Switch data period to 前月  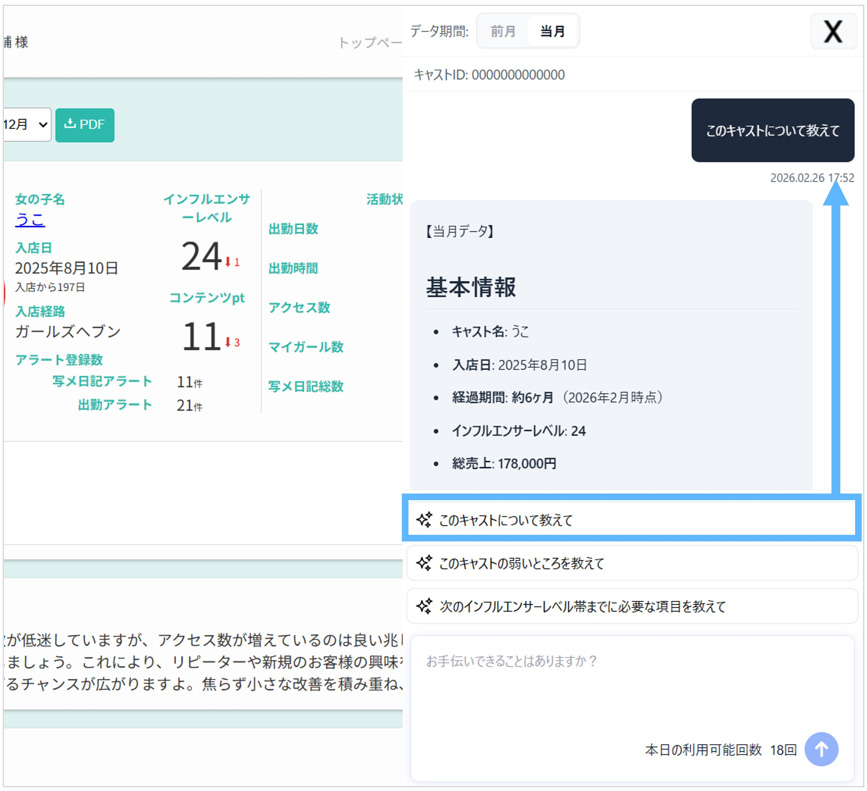point(503,31)
